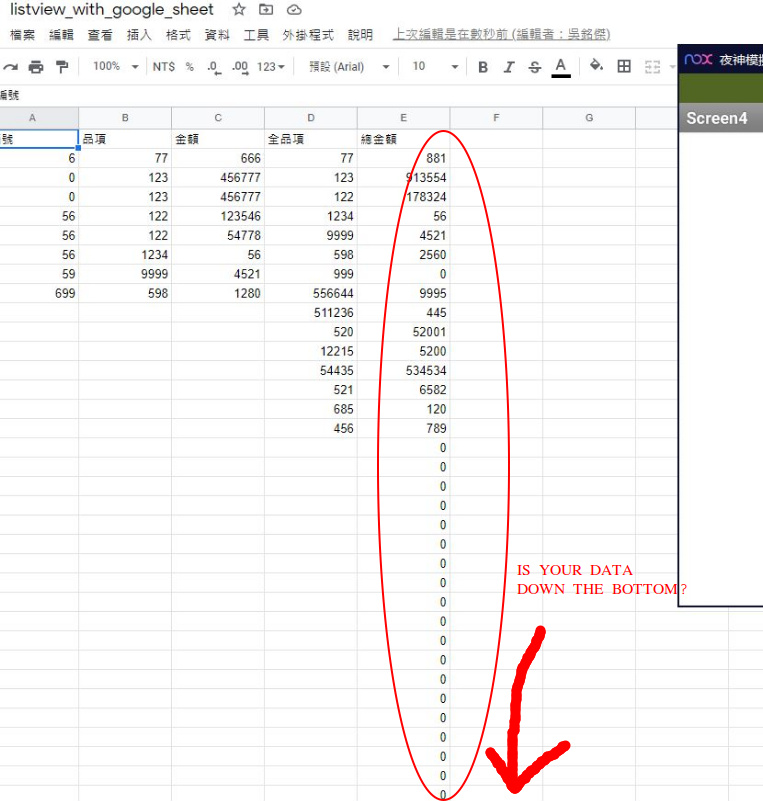Open the 插入 menu
Screen dimensions: 763x801
[x=139, y=35]
